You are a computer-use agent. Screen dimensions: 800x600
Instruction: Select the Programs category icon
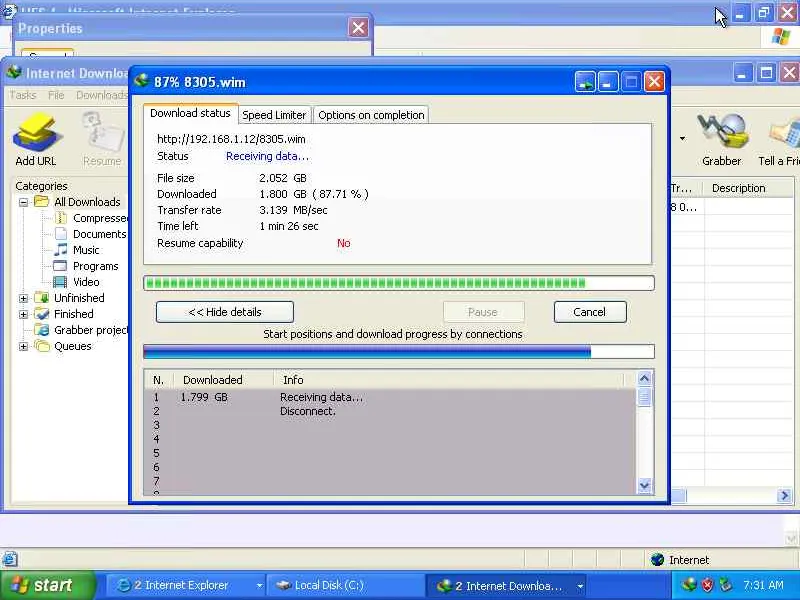[60, 266]
